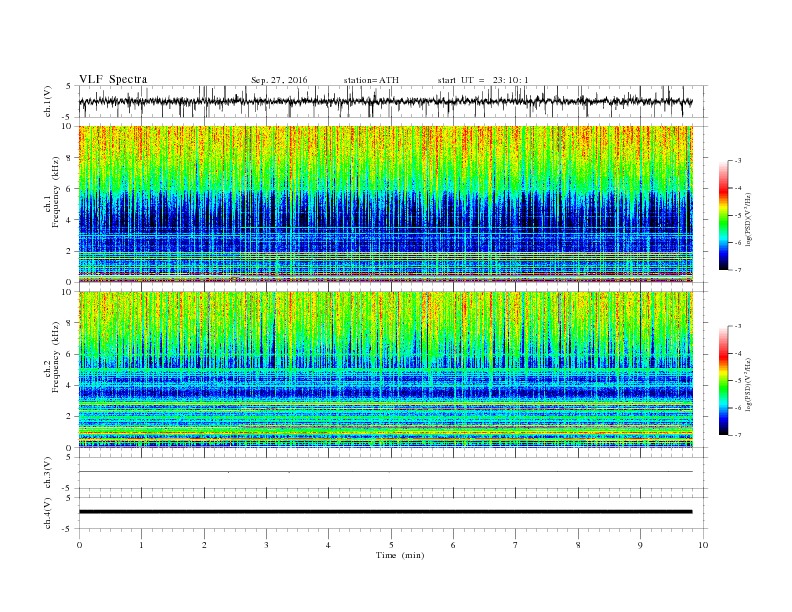Click the "0" tick on the time axis

(79, 545)
